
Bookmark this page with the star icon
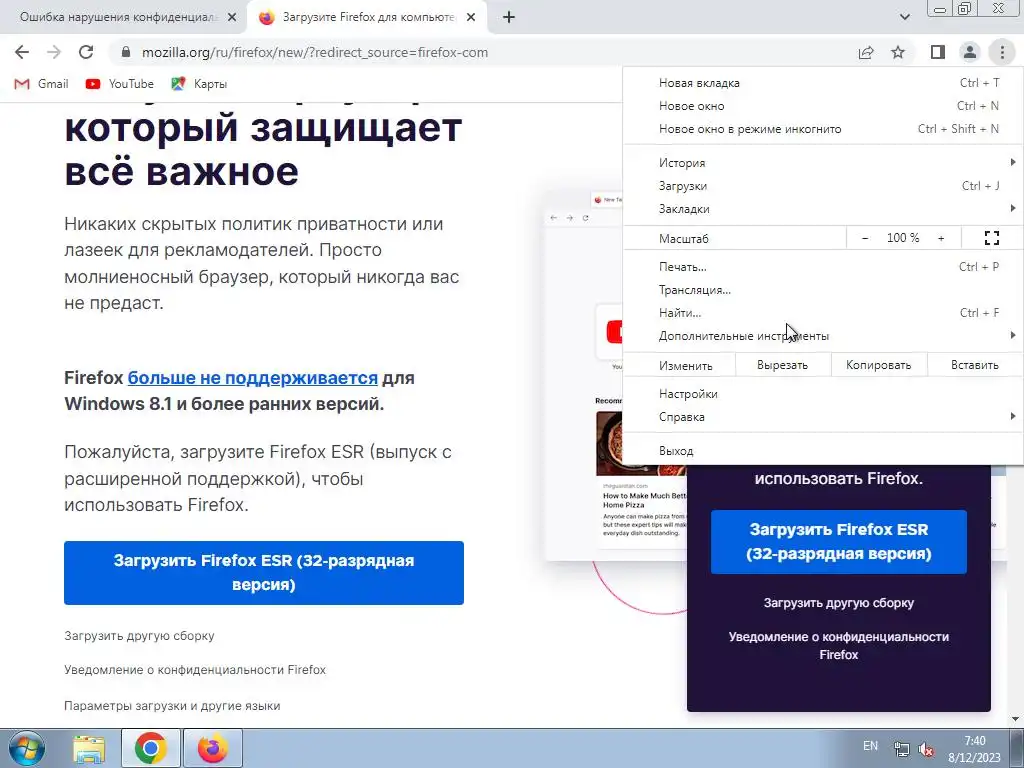coord(898,52)
